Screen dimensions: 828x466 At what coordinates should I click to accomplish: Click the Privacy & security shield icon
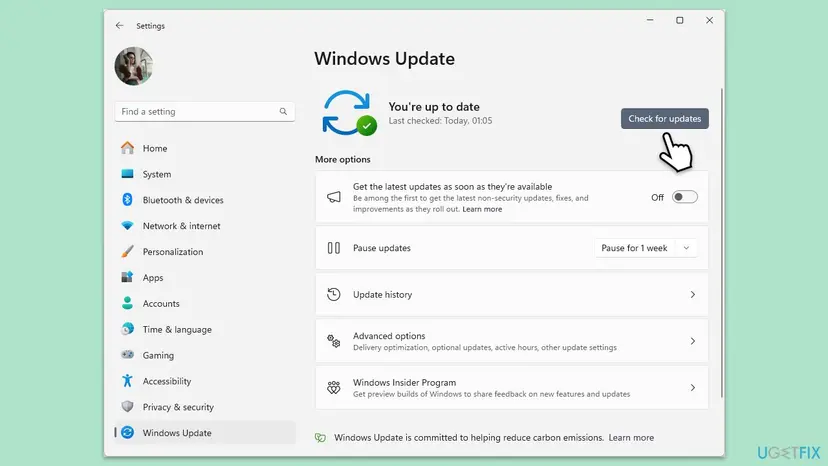point(127,406)
